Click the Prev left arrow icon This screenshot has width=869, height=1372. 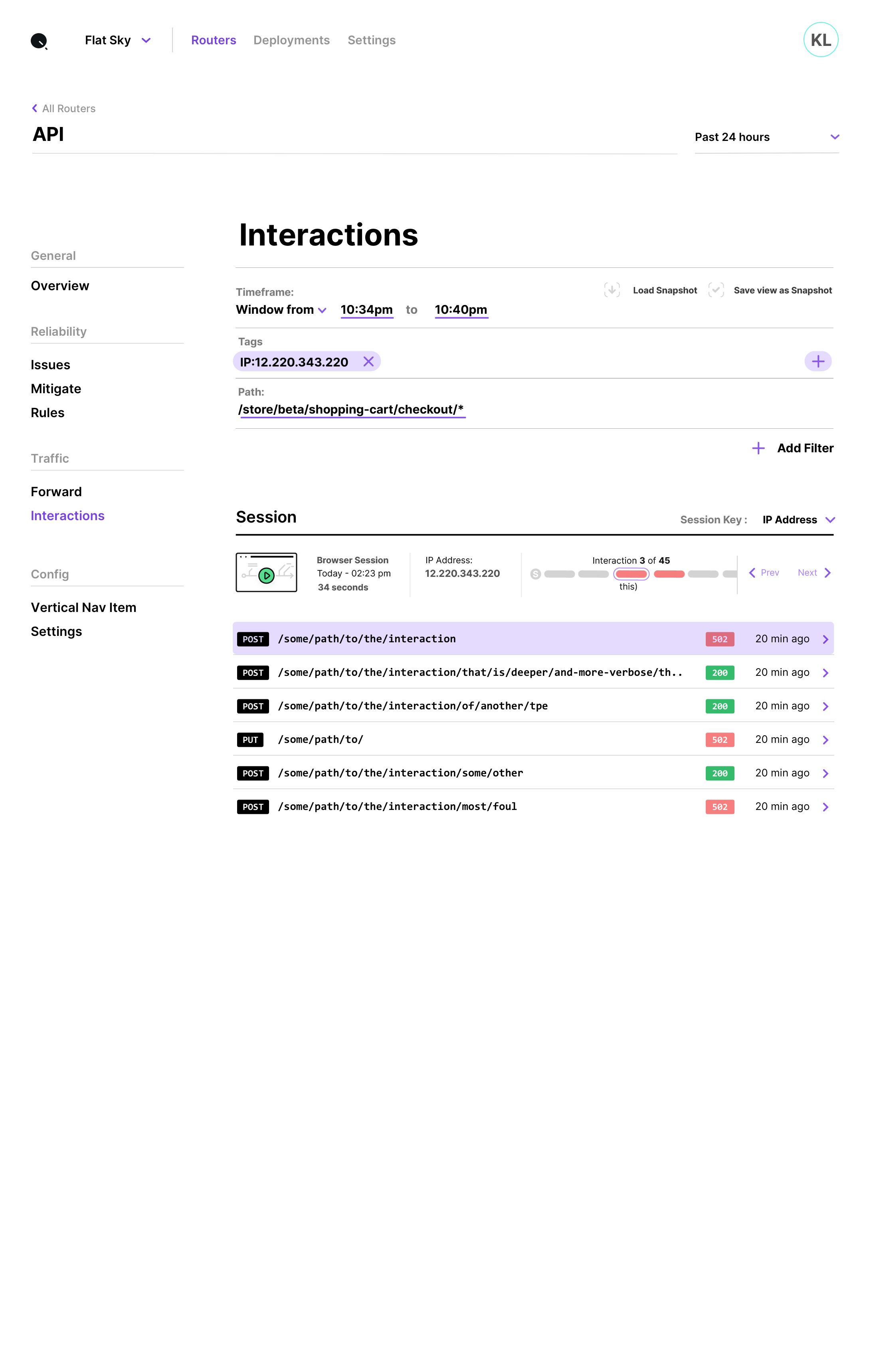tap(752, 572)
